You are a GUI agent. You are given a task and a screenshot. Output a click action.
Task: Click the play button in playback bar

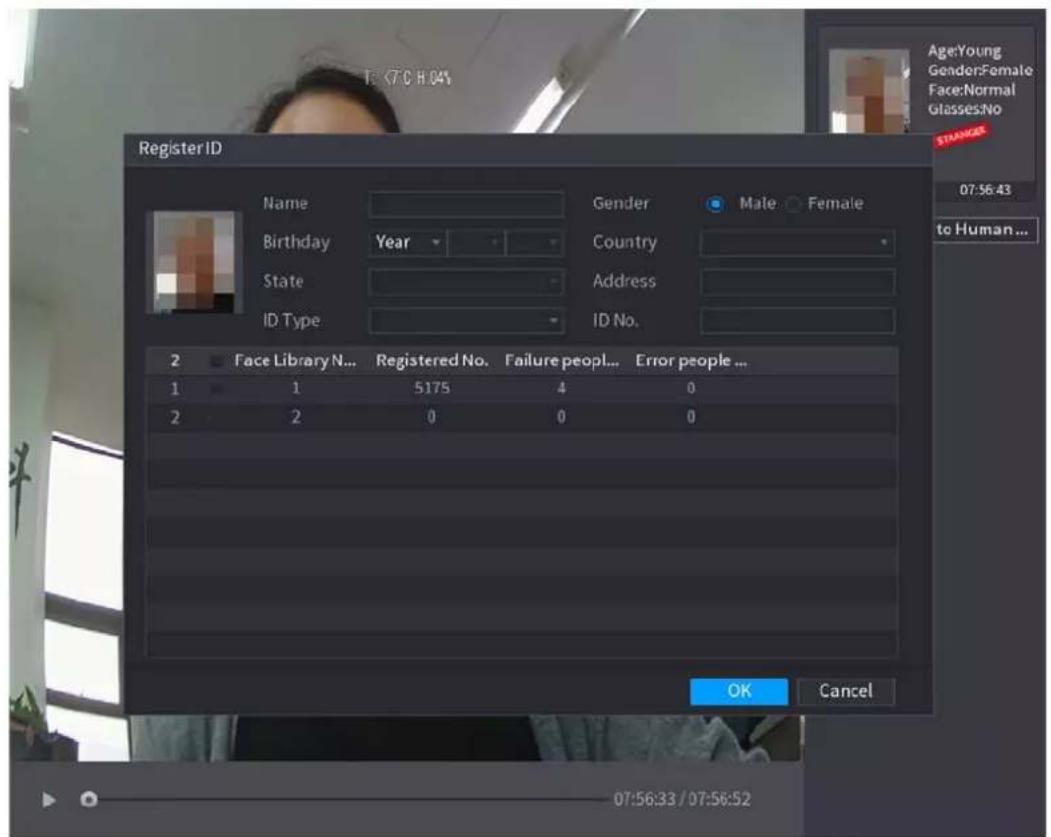(x=48, y=799)
